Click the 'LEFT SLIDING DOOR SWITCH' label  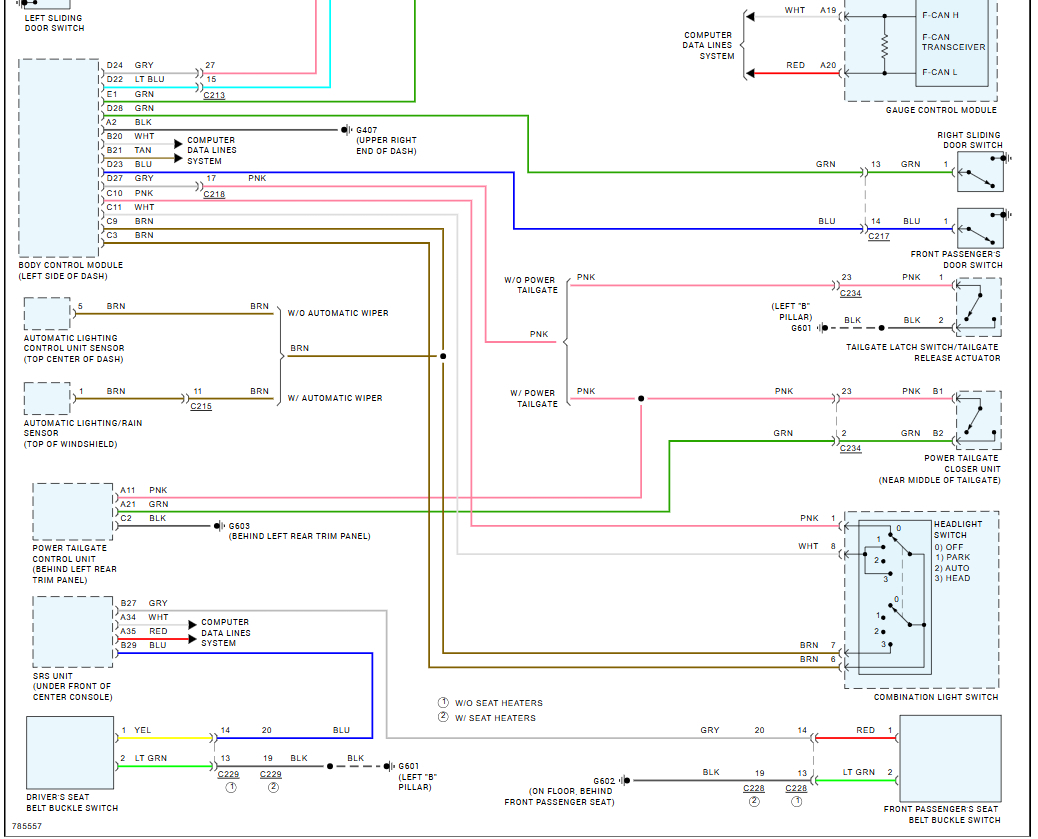(x=54, y=23)
